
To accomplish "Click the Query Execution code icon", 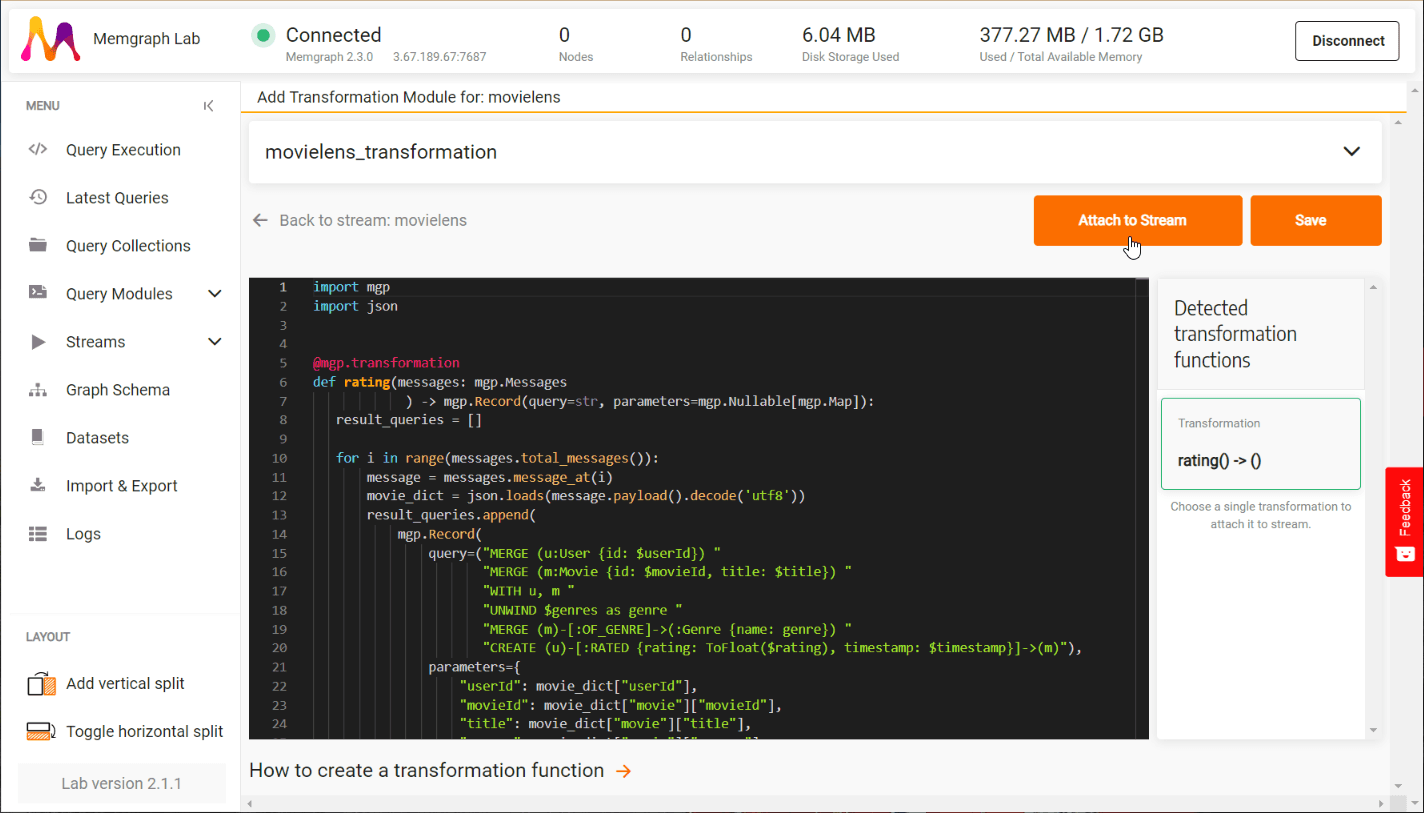I will 38,150.
